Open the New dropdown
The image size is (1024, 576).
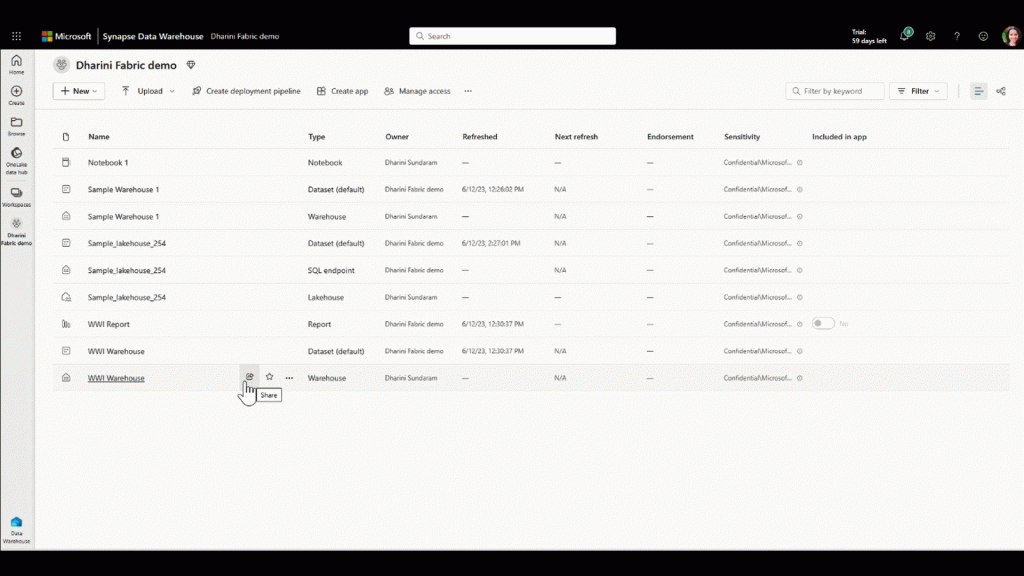pos(79,91)
